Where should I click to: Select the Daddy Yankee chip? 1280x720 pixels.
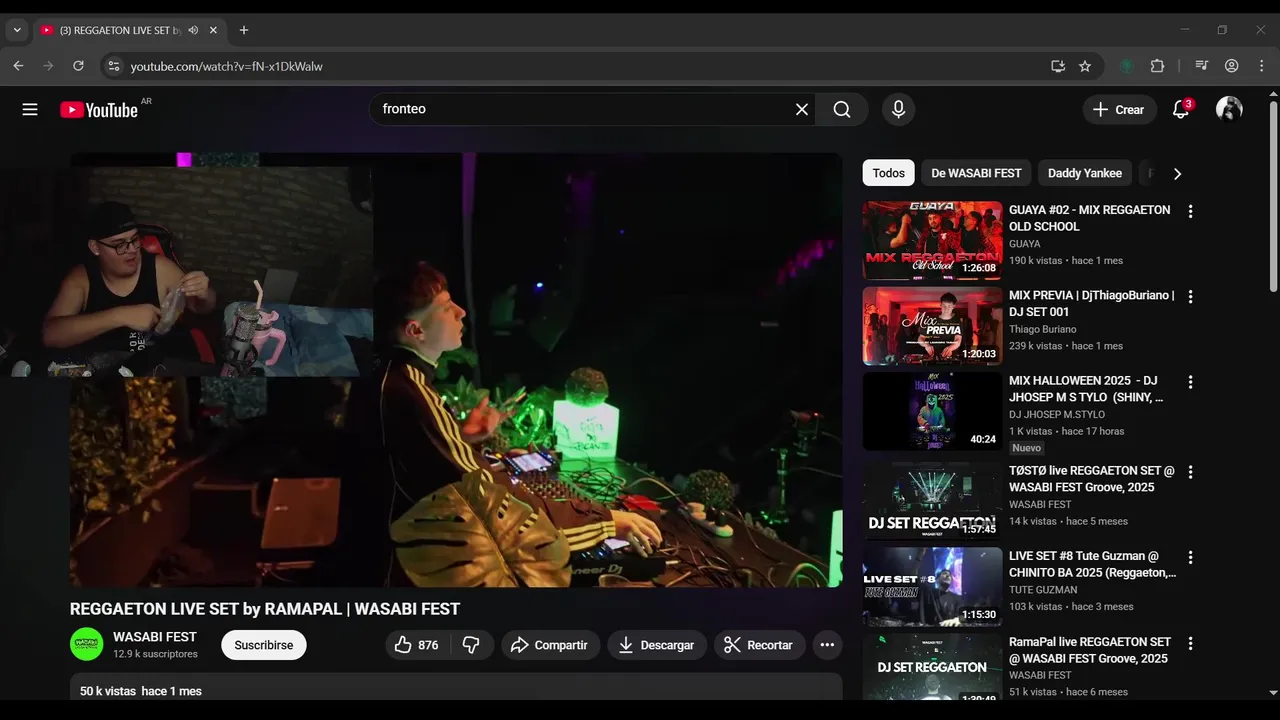pyautogui.click(x=1085, y=173)
